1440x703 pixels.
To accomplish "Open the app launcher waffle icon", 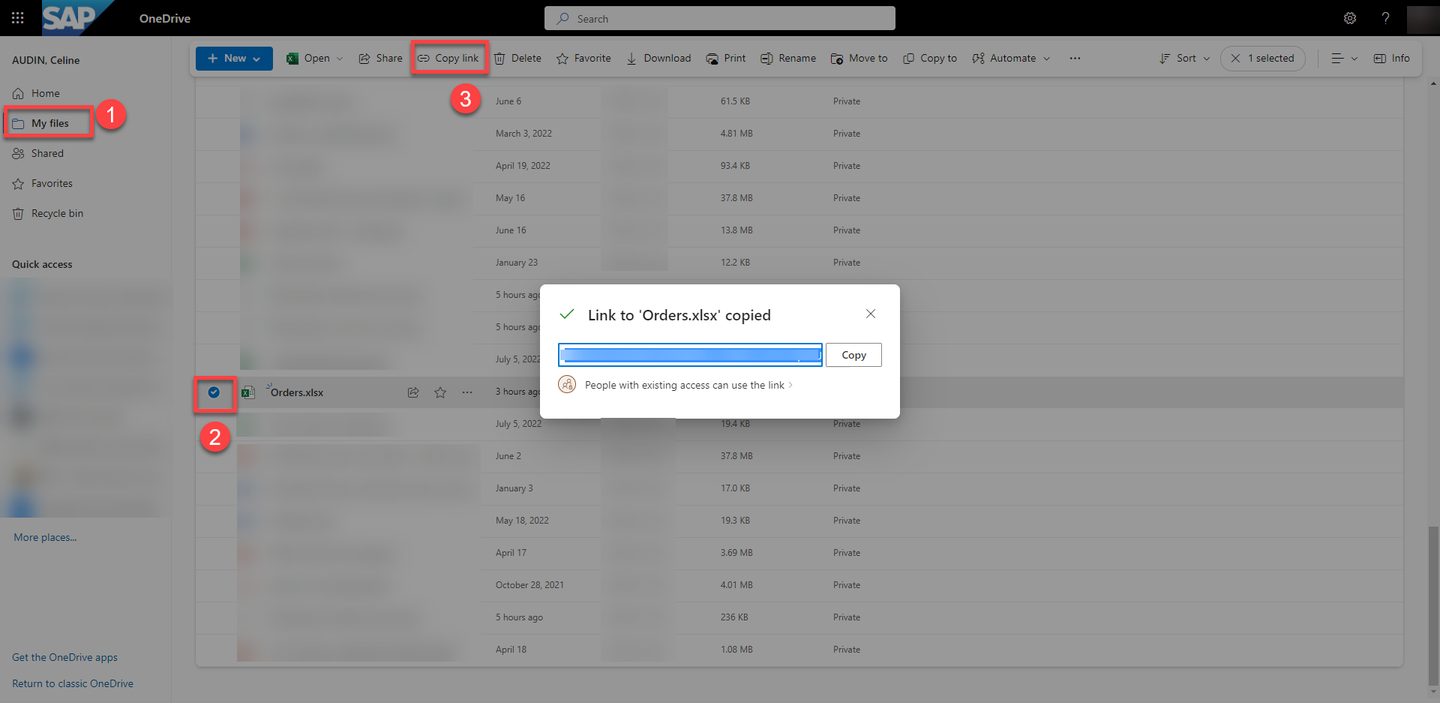I will (17, 18).
